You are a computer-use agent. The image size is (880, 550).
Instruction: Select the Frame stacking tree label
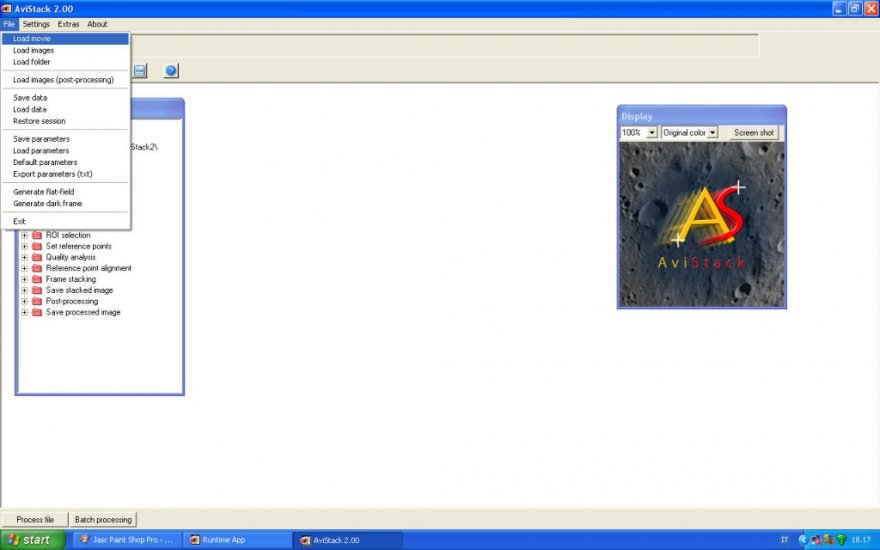(x=71, y=279)
